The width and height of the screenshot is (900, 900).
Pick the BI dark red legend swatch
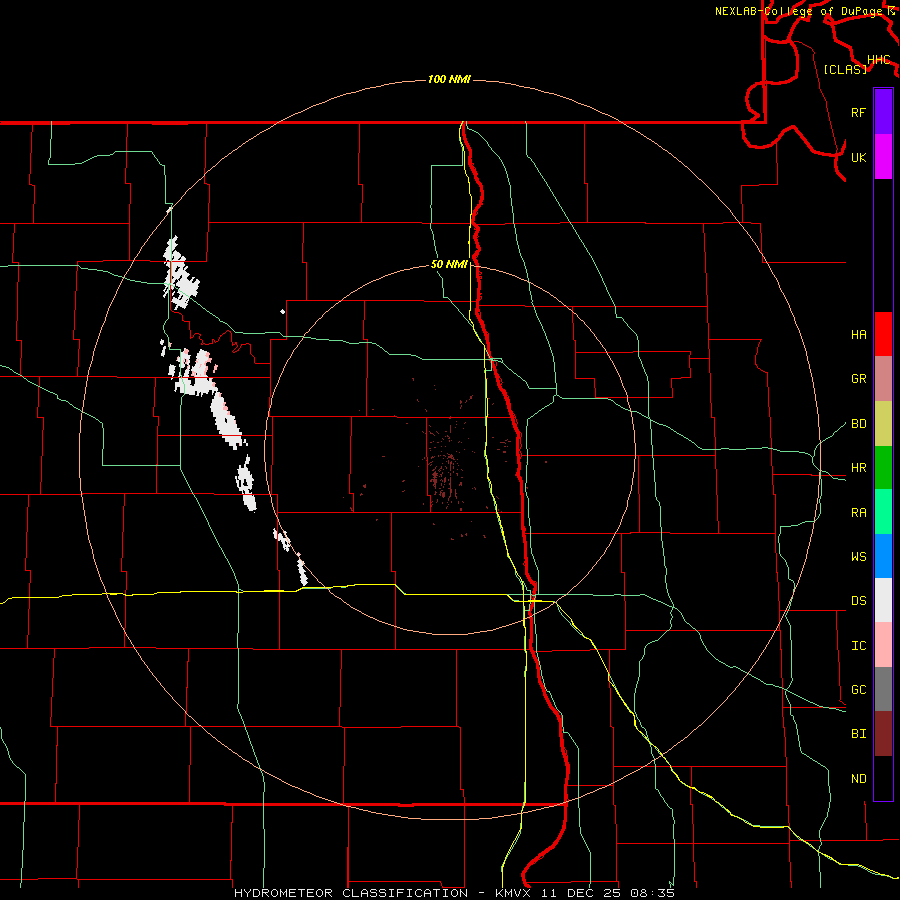click(x=883, y=734)
